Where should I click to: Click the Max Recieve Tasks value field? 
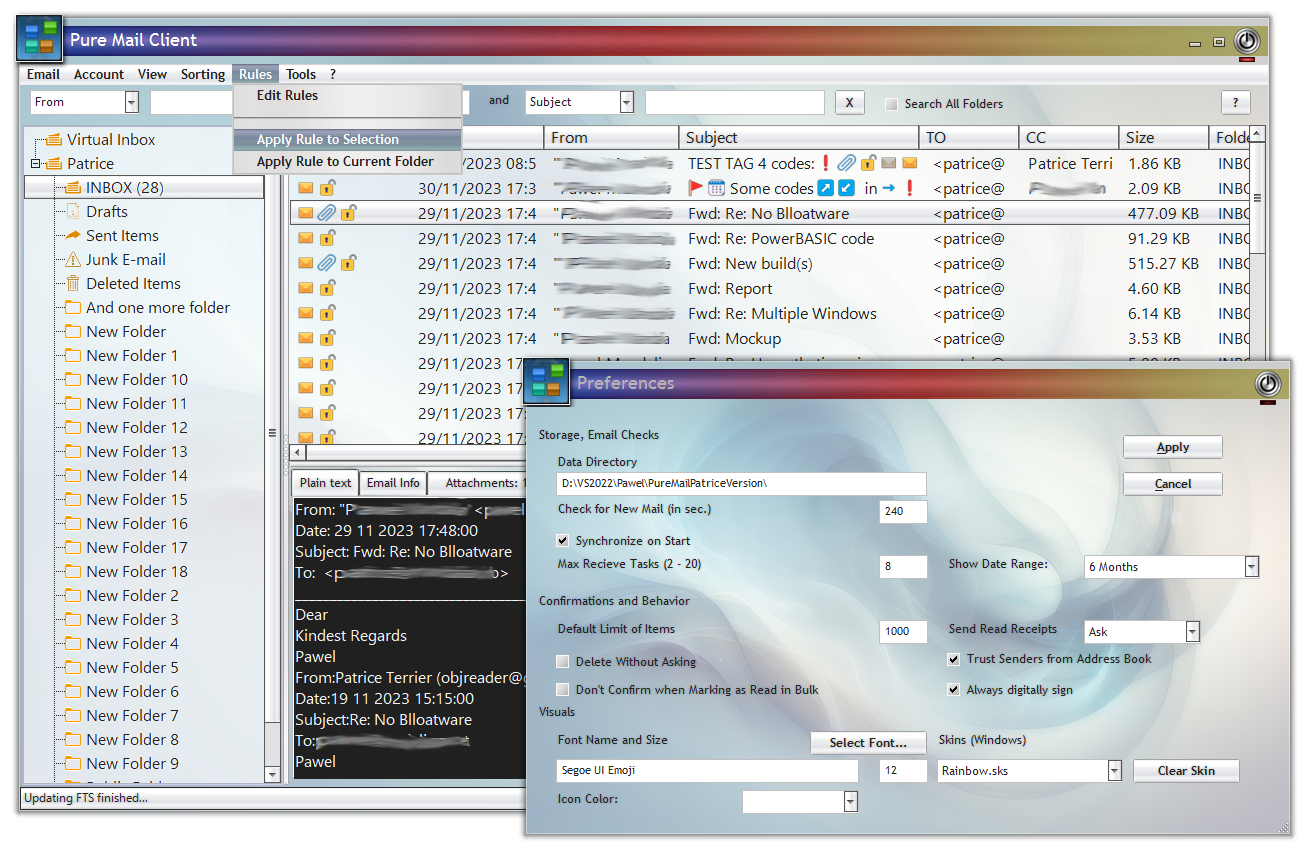tap(903, 567)
